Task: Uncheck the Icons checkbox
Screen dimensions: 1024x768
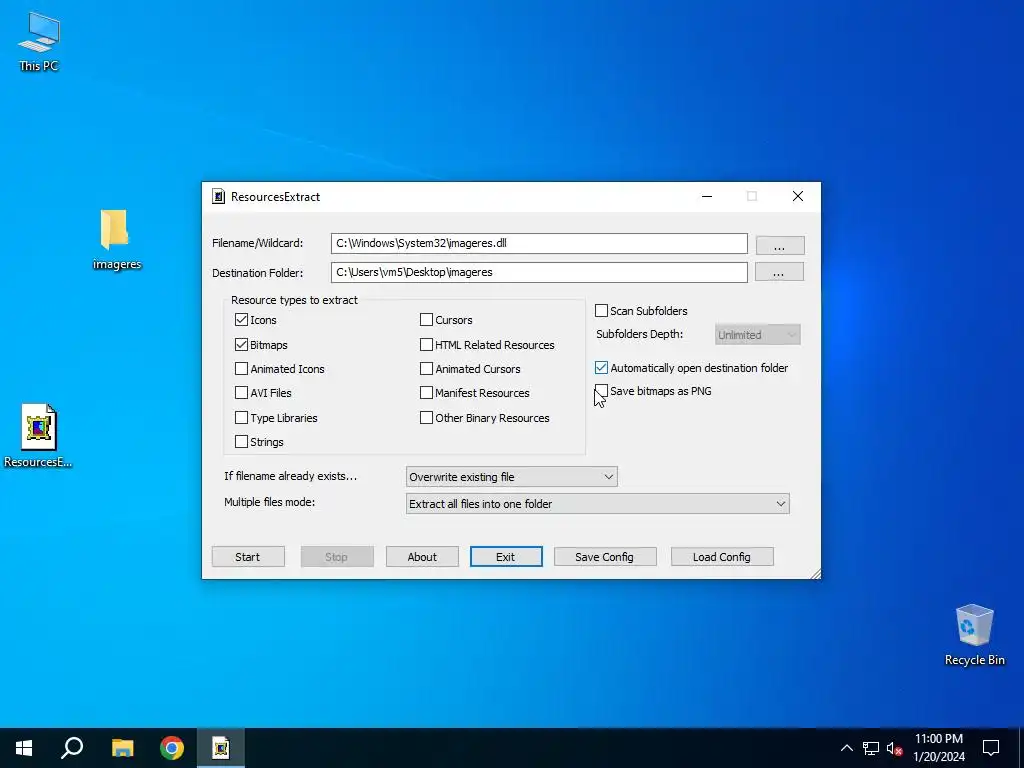Action: [241, 320]
